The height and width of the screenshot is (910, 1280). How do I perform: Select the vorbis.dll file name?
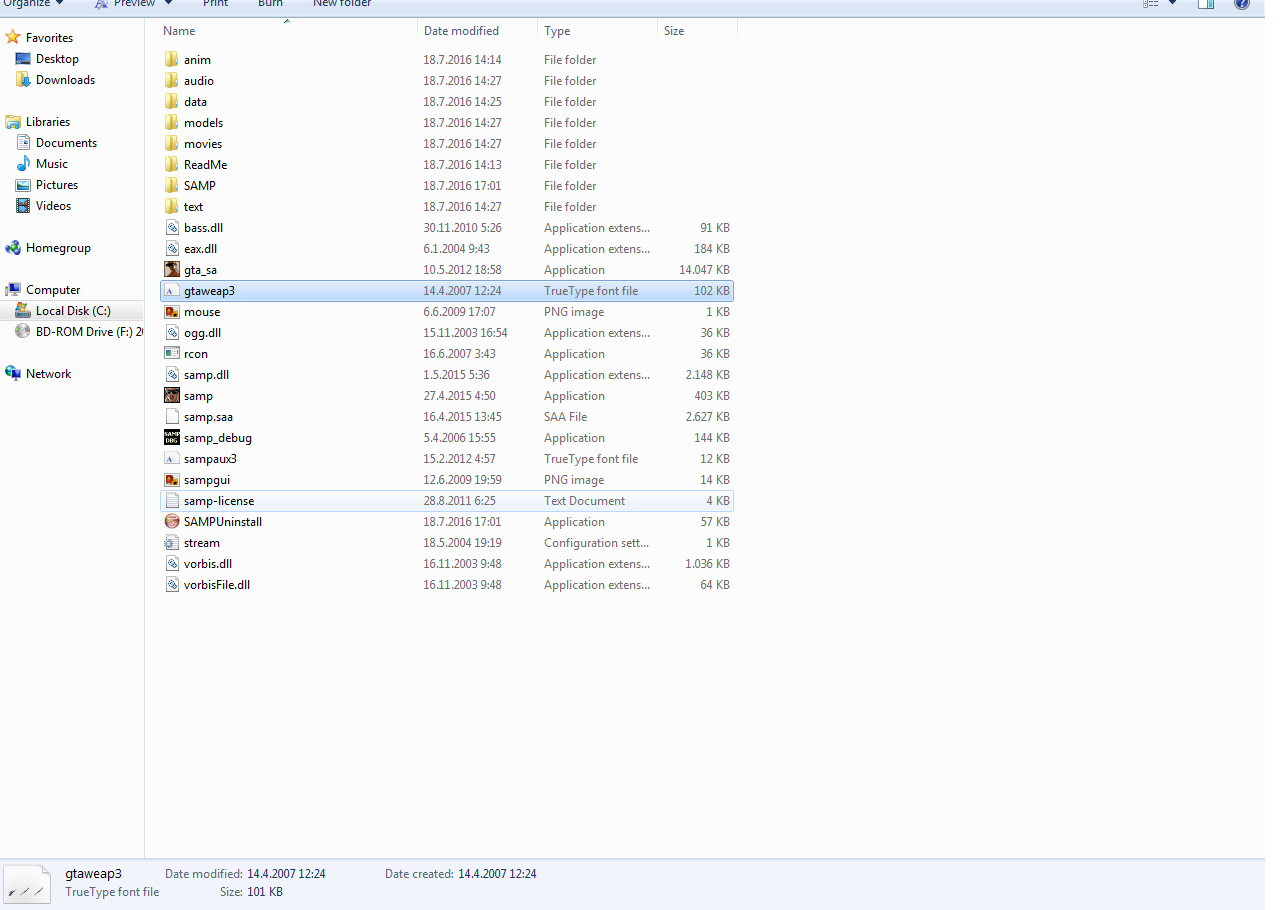[208, 564]
